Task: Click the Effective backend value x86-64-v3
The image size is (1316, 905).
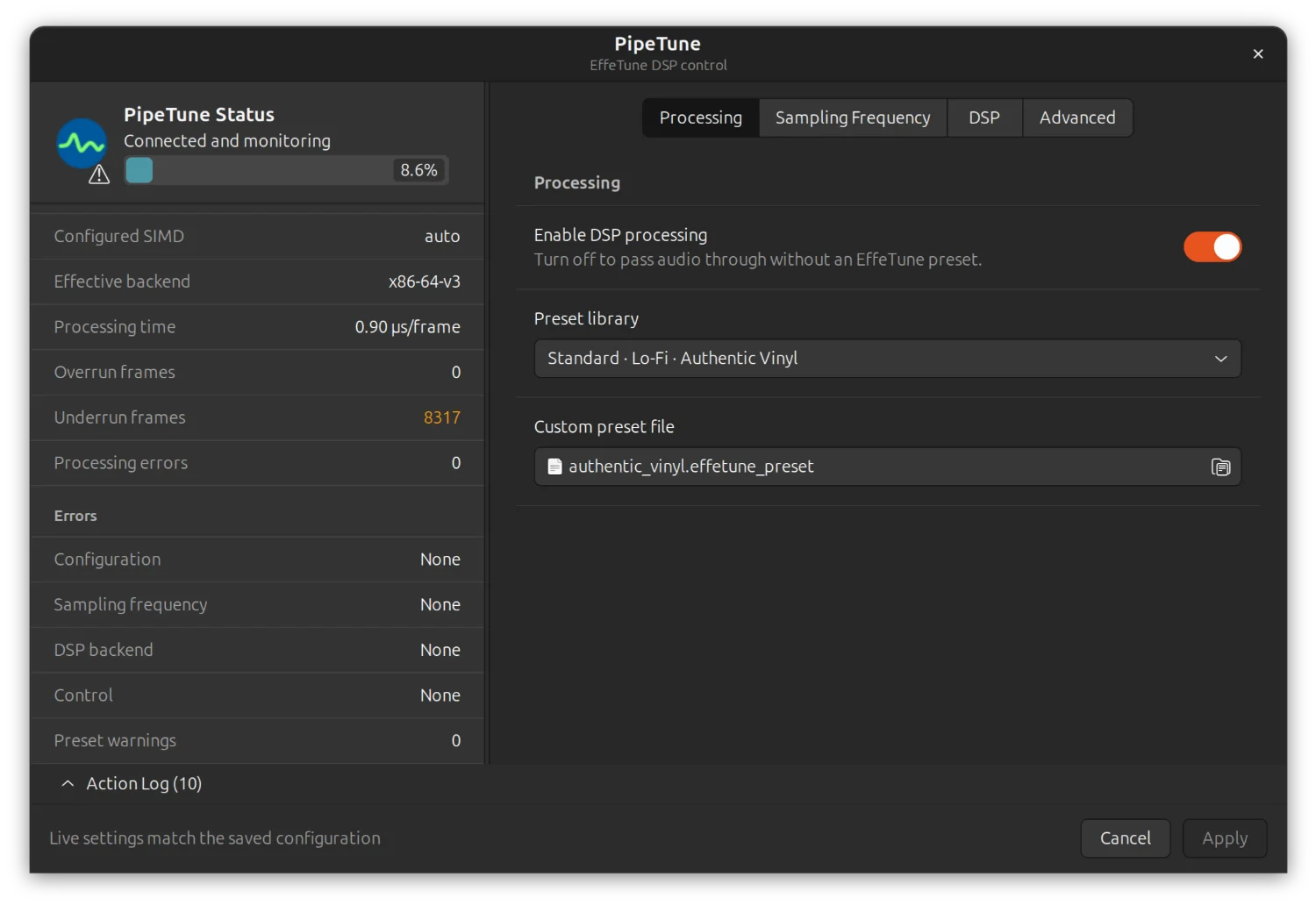Action: [425, 281]
